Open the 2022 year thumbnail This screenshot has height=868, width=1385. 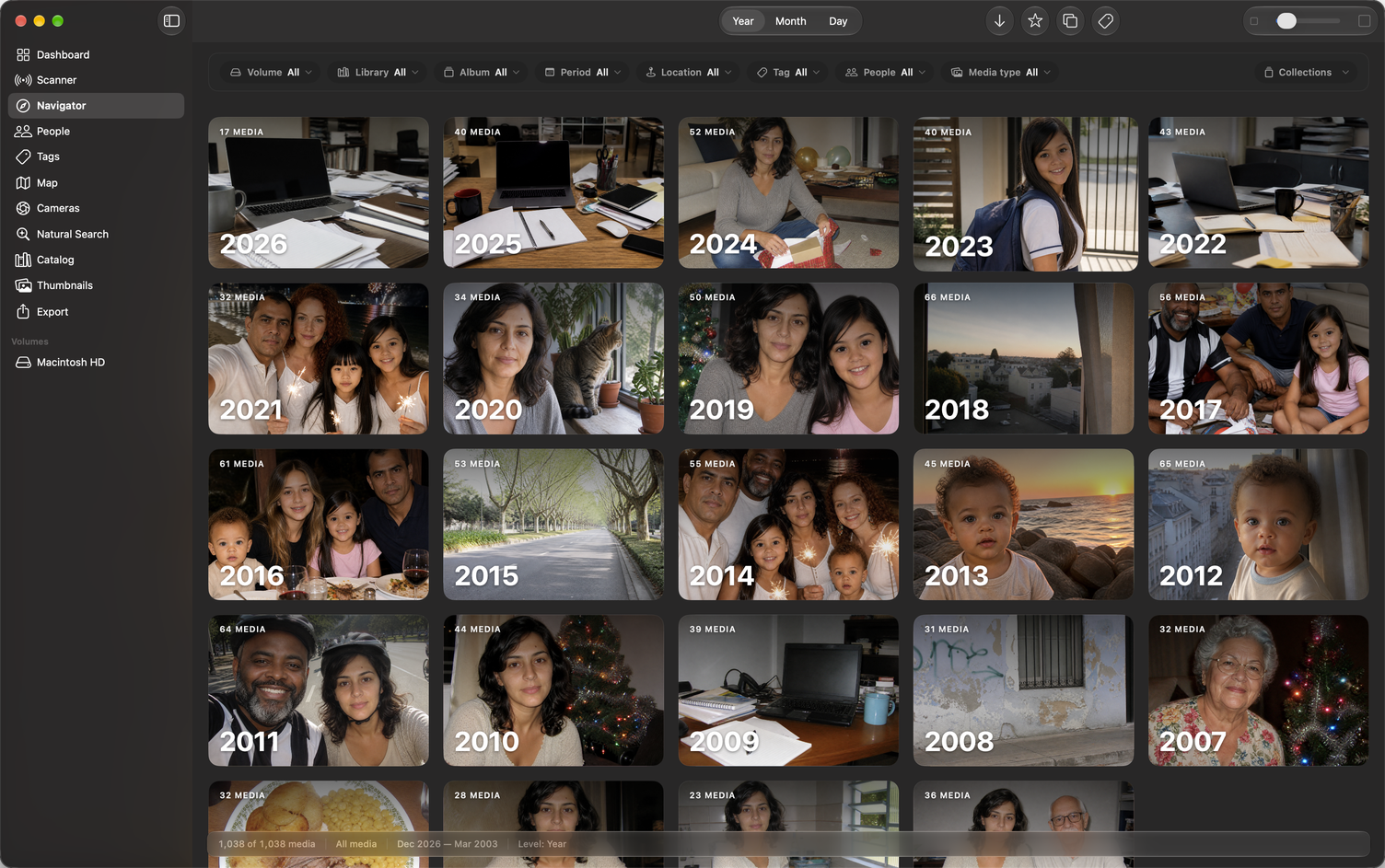(1258, 192)
